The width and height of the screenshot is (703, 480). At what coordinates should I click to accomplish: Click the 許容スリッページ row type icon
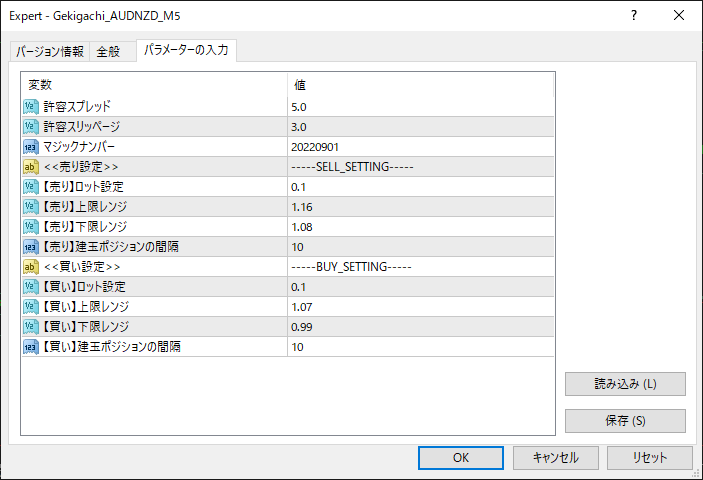click(x=31, y=126)
